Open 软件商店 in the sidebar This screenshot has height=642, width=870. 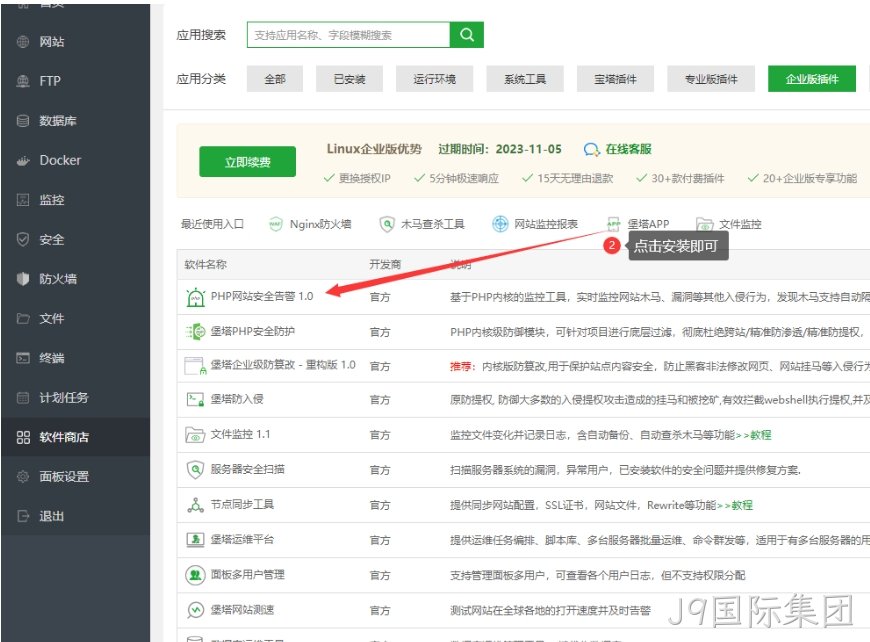click(75, 437)
